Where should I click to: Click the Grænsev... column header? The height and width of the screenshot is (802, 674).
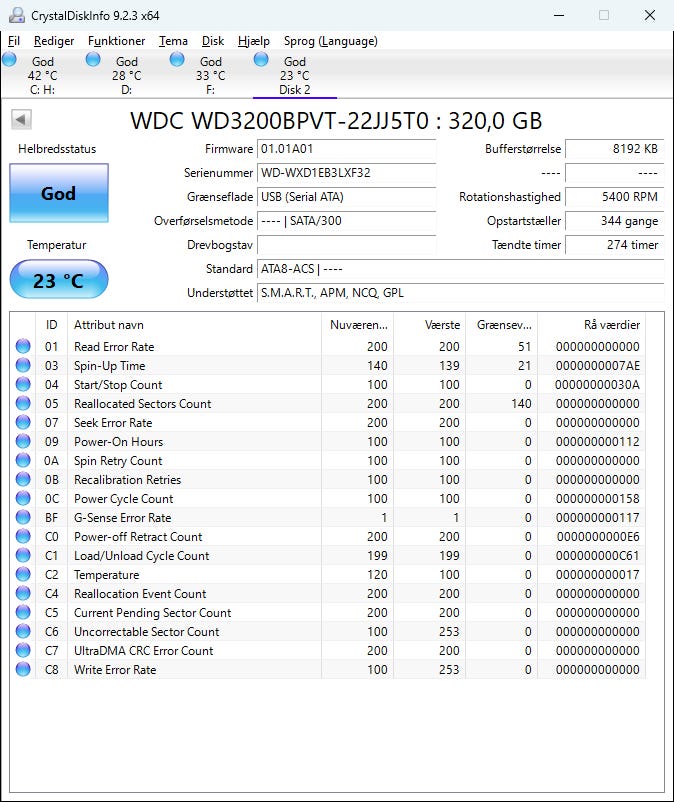[502, 325]
